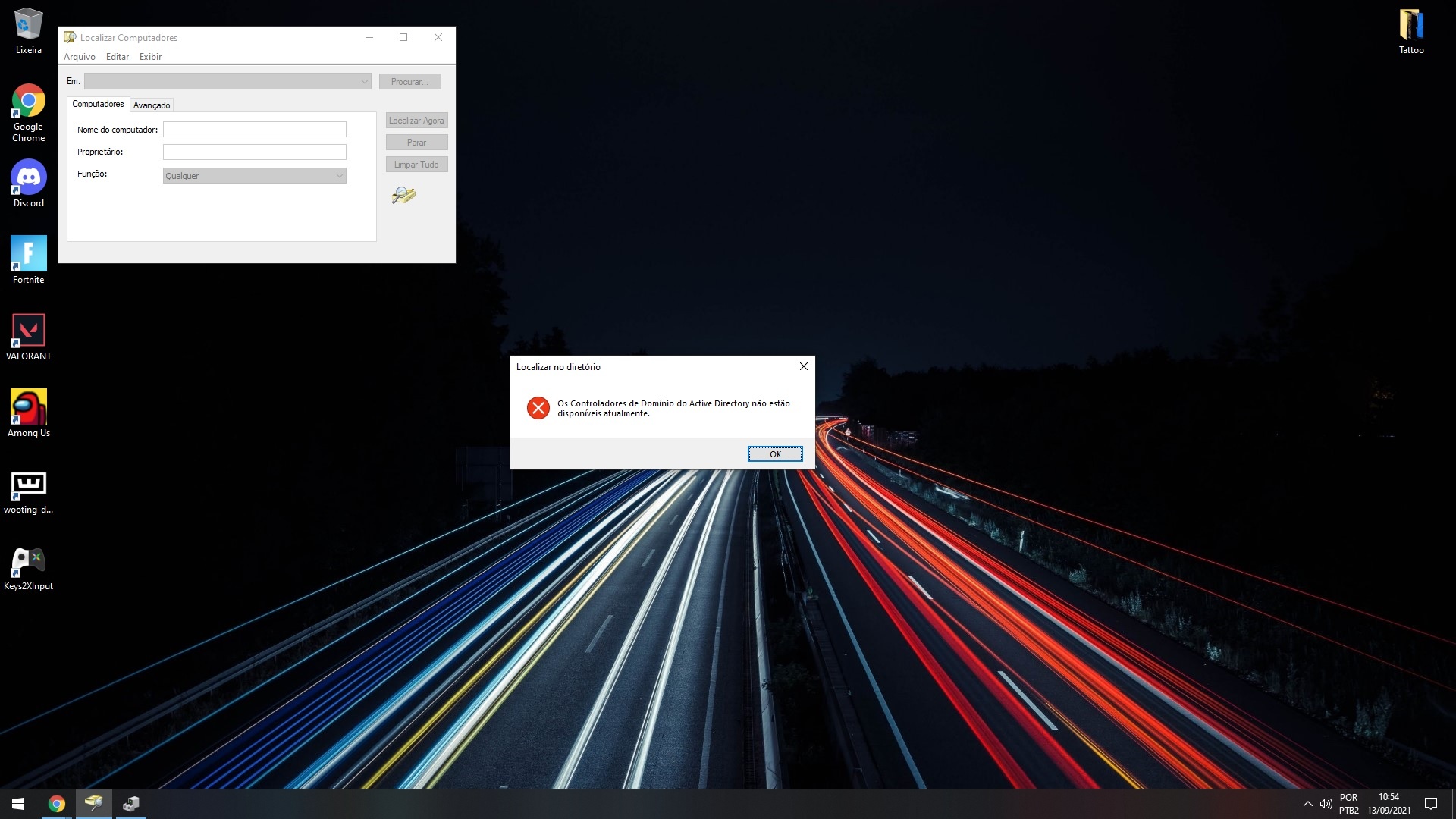Switch to the Avançado tab

click(152, 105)
